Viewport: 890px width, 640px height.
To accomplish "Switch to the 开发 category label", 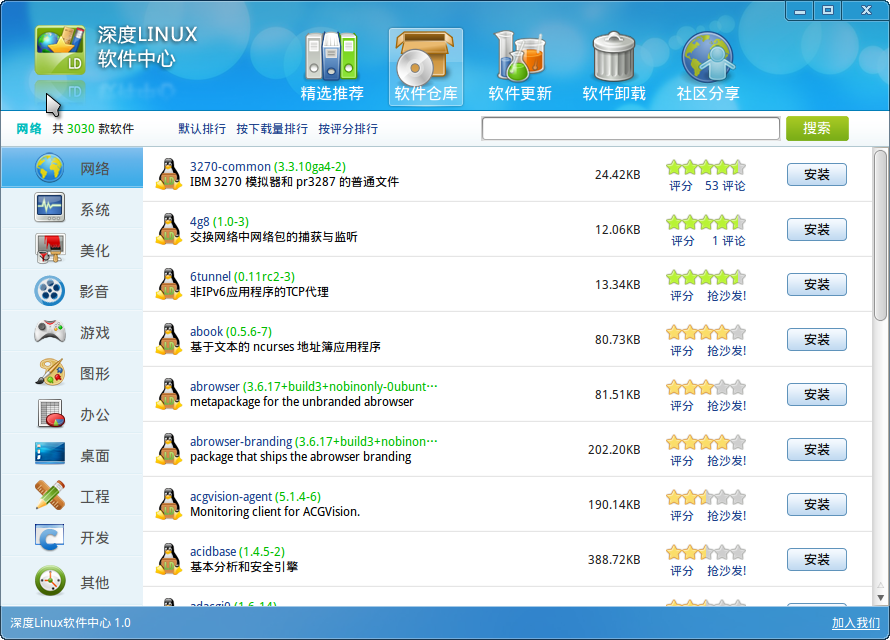I will (95, 538).
